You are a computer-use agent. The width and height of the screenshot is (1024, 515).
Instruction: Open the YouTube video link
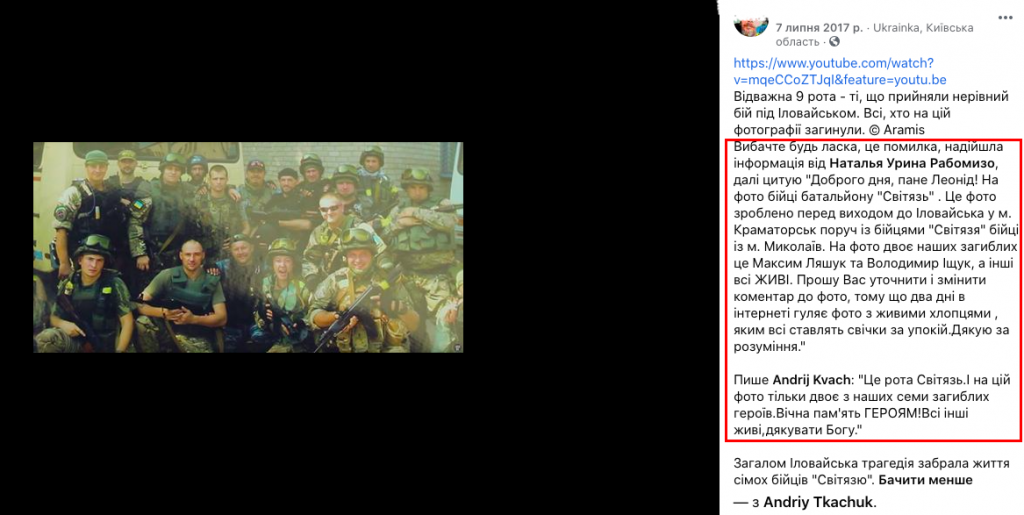840,72
